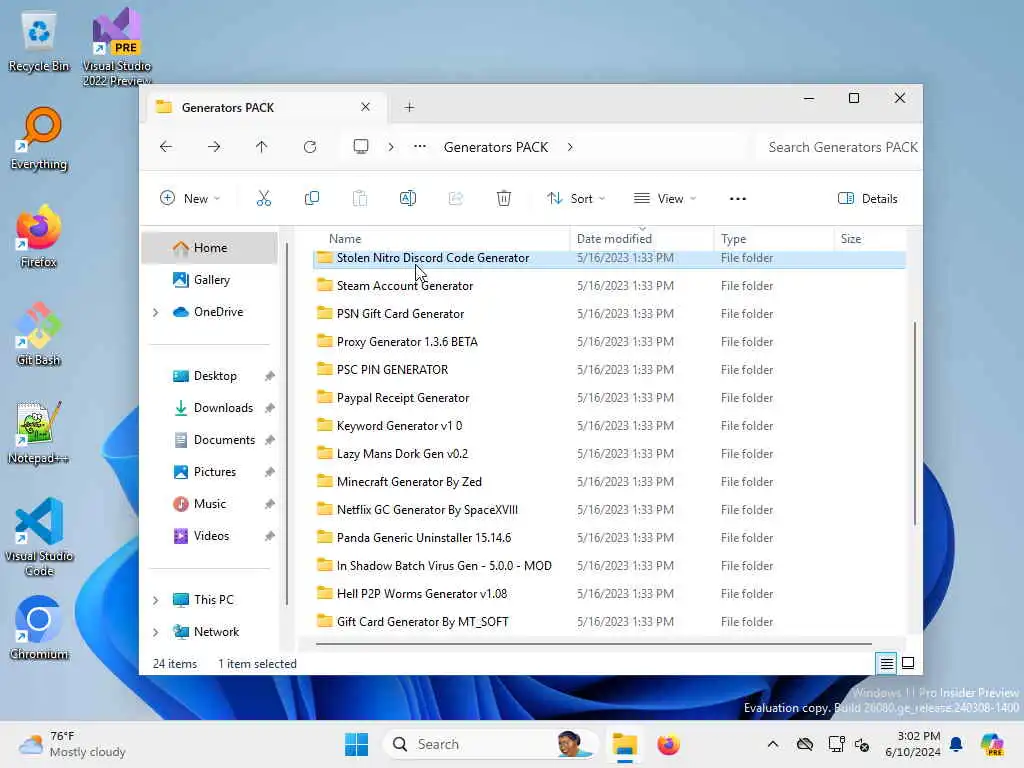Switch to large thumbnails view icon

coord(908,664)
